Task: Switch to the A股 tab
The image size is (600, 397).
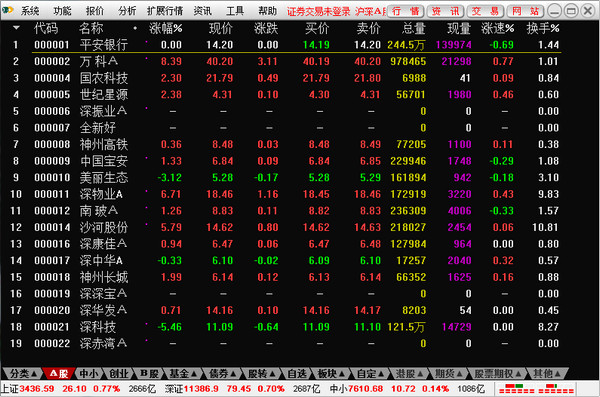Action: click(59, 373)
